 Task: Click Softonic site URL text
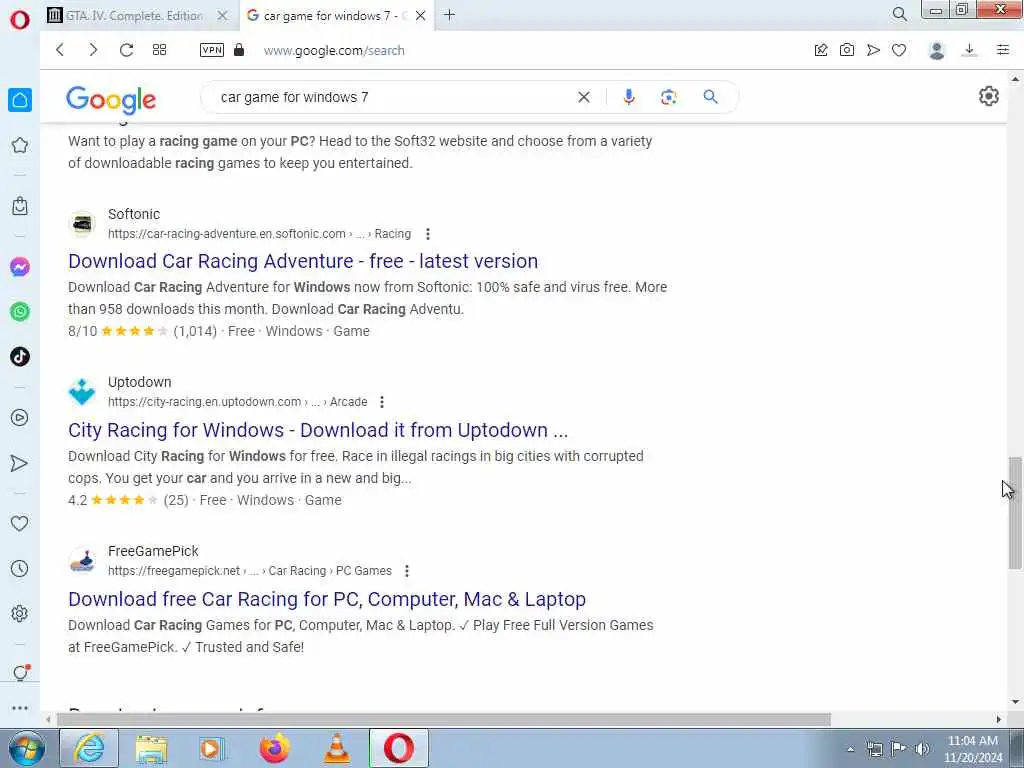[x=259, y=234]
